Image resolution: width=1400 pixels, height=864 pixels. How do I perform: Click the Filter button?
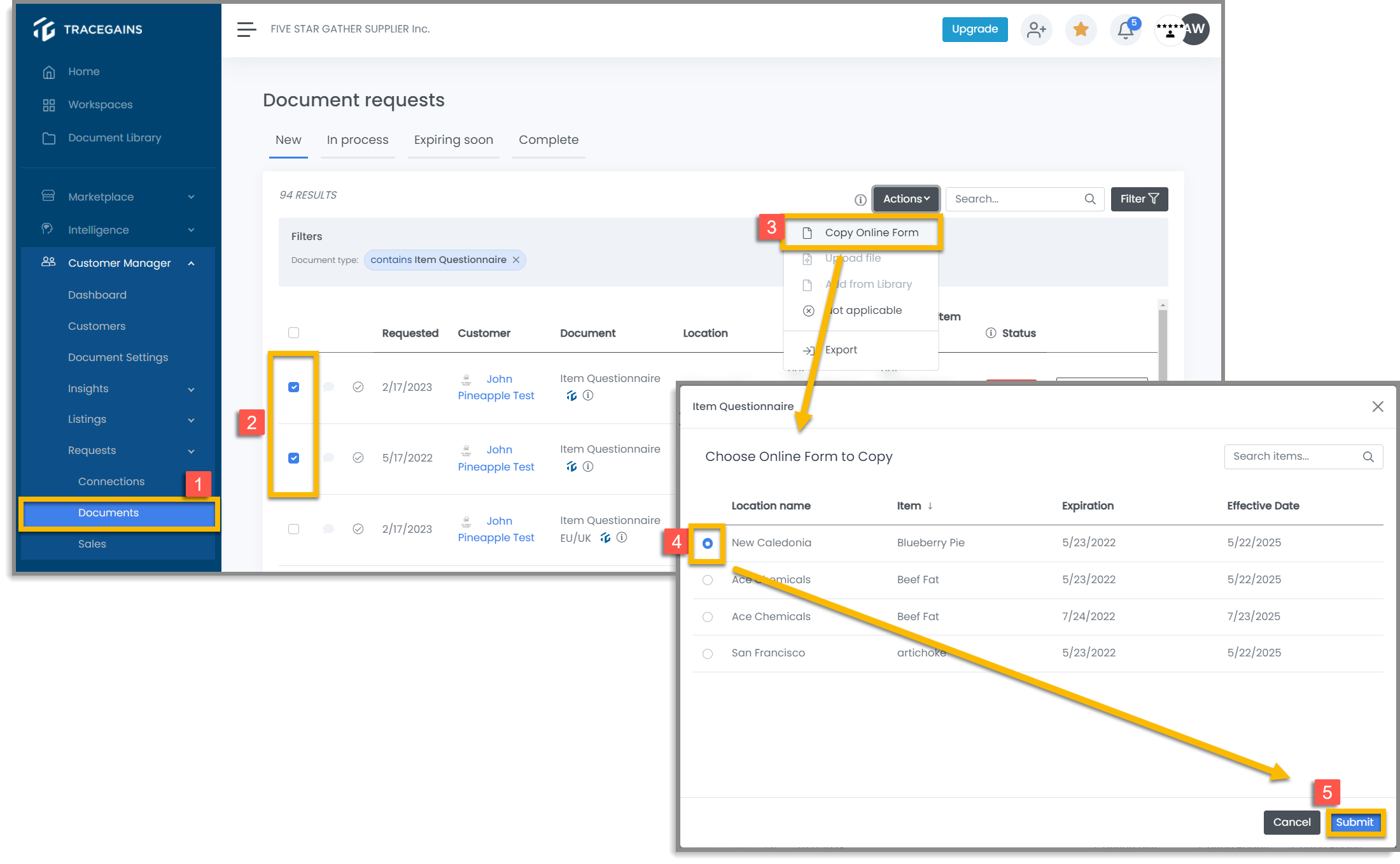pyautogui.click(x=1139, y=198)
